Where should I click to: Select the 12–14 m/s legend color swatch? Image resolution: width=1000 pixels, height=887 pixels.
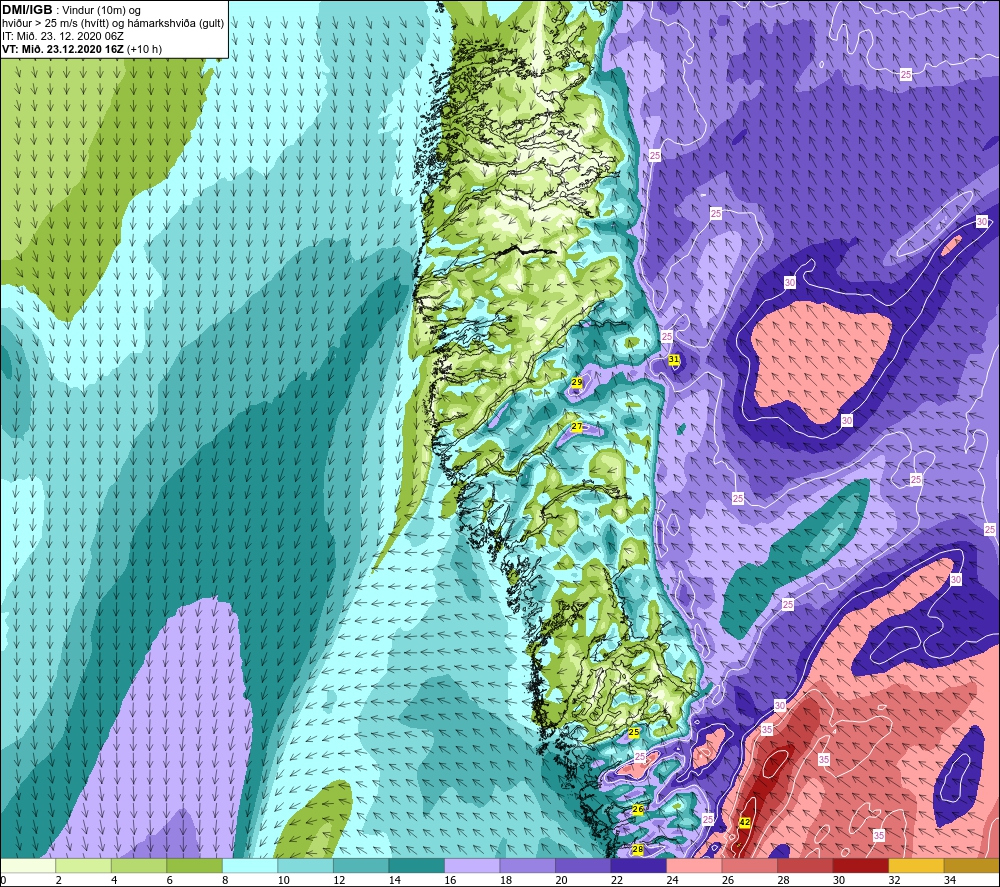pyautogui.click(x=361, y=866)
